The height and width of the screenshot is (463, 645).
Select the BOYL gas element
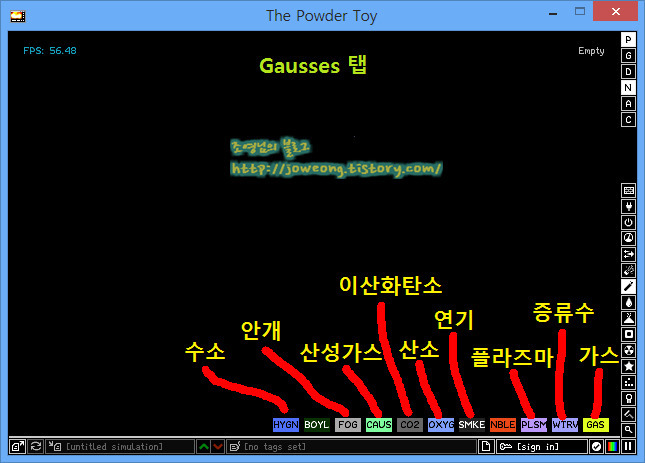click(x=317, y=425)
